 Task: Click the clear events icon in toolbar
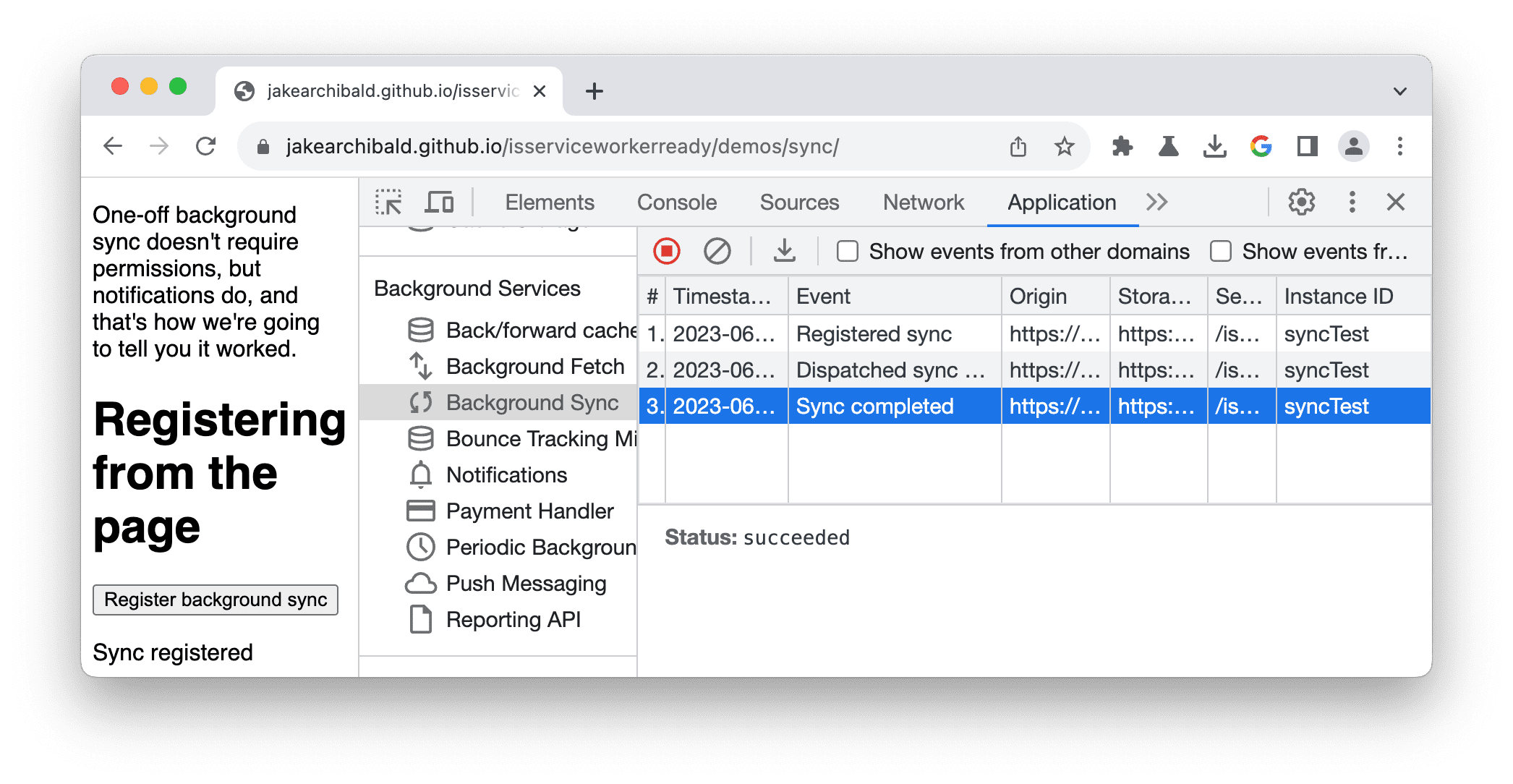point(719,251)
